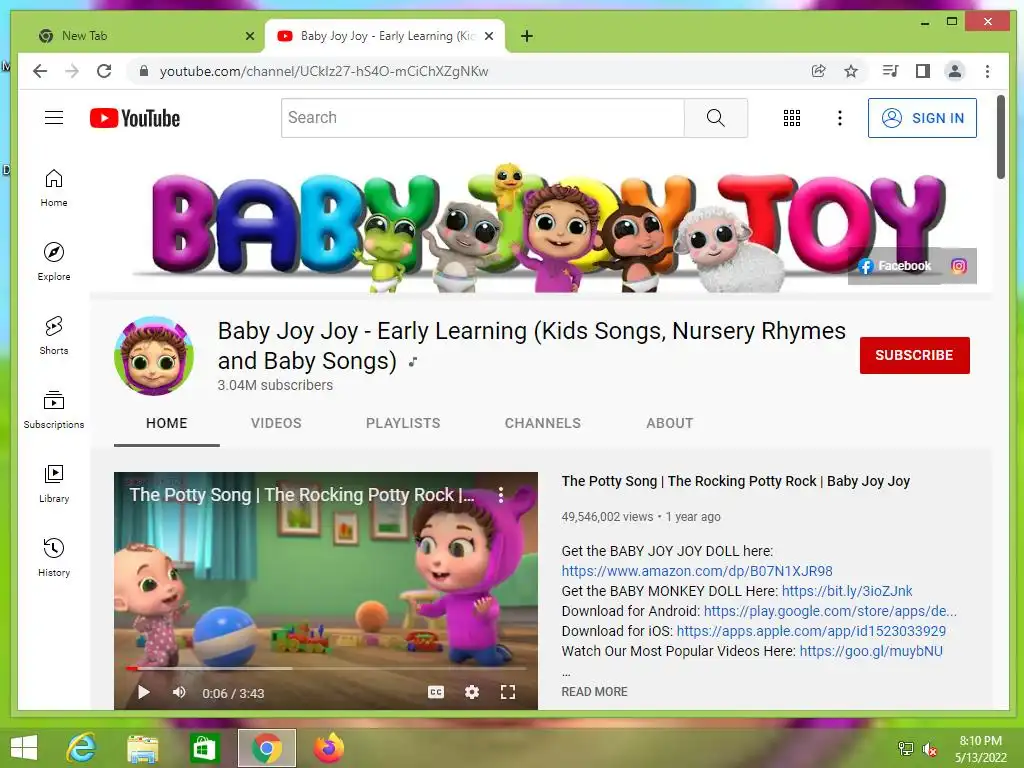Open the bit.ly monkey doll link
The image size is (1024, 768).
(x=847, y=591)
